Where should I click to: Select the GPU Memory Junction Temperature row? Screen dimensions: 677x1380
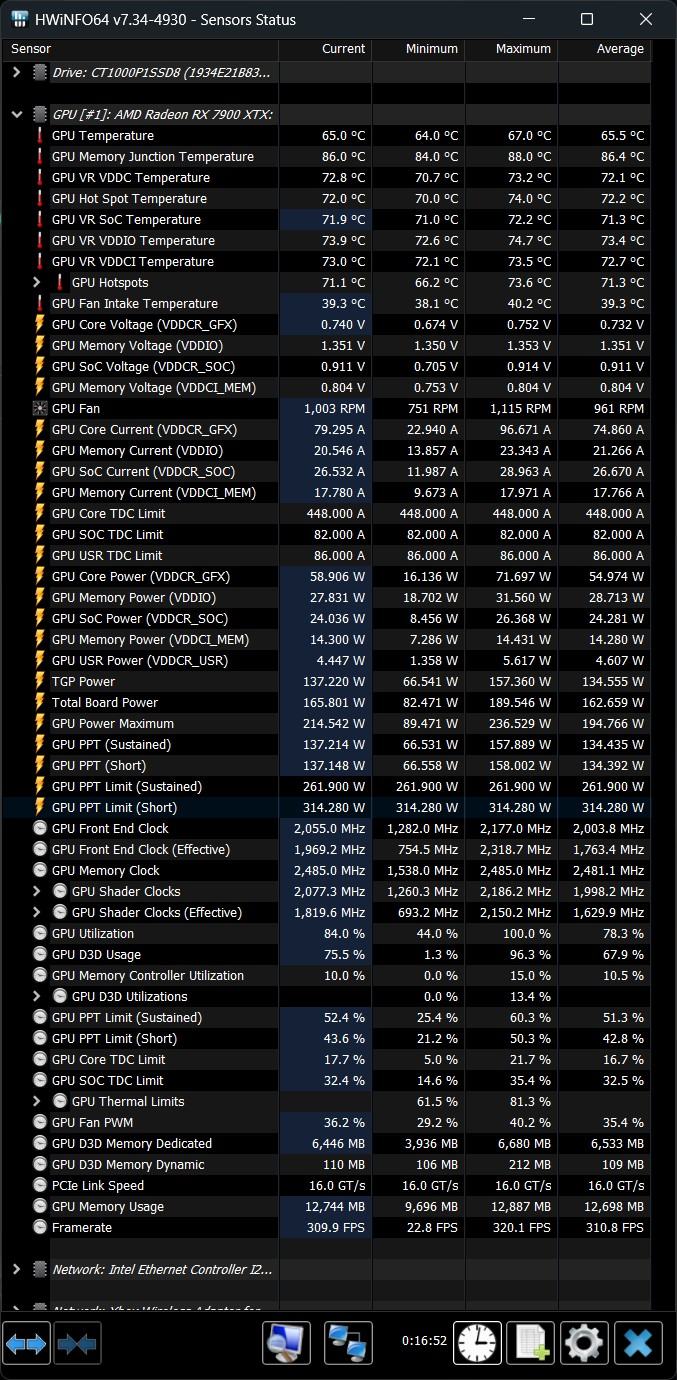point(327,156)
